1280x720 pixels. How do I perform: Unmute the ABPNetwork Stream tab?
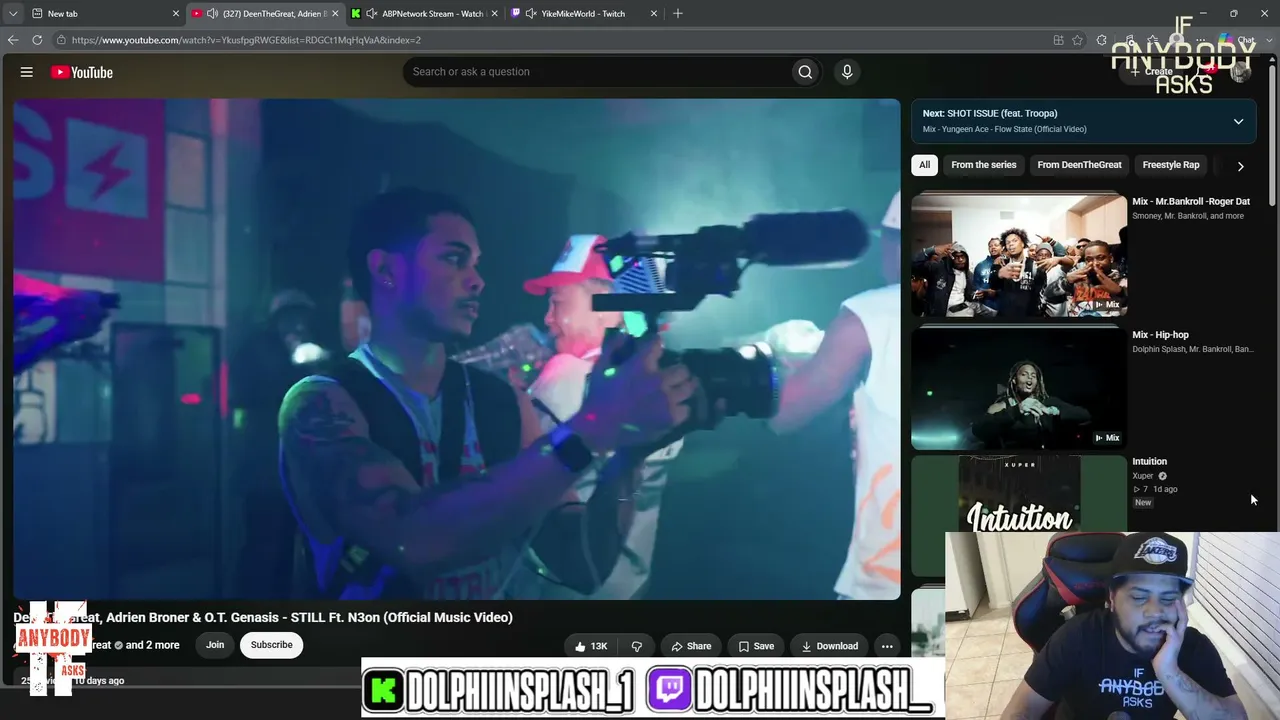372,14
